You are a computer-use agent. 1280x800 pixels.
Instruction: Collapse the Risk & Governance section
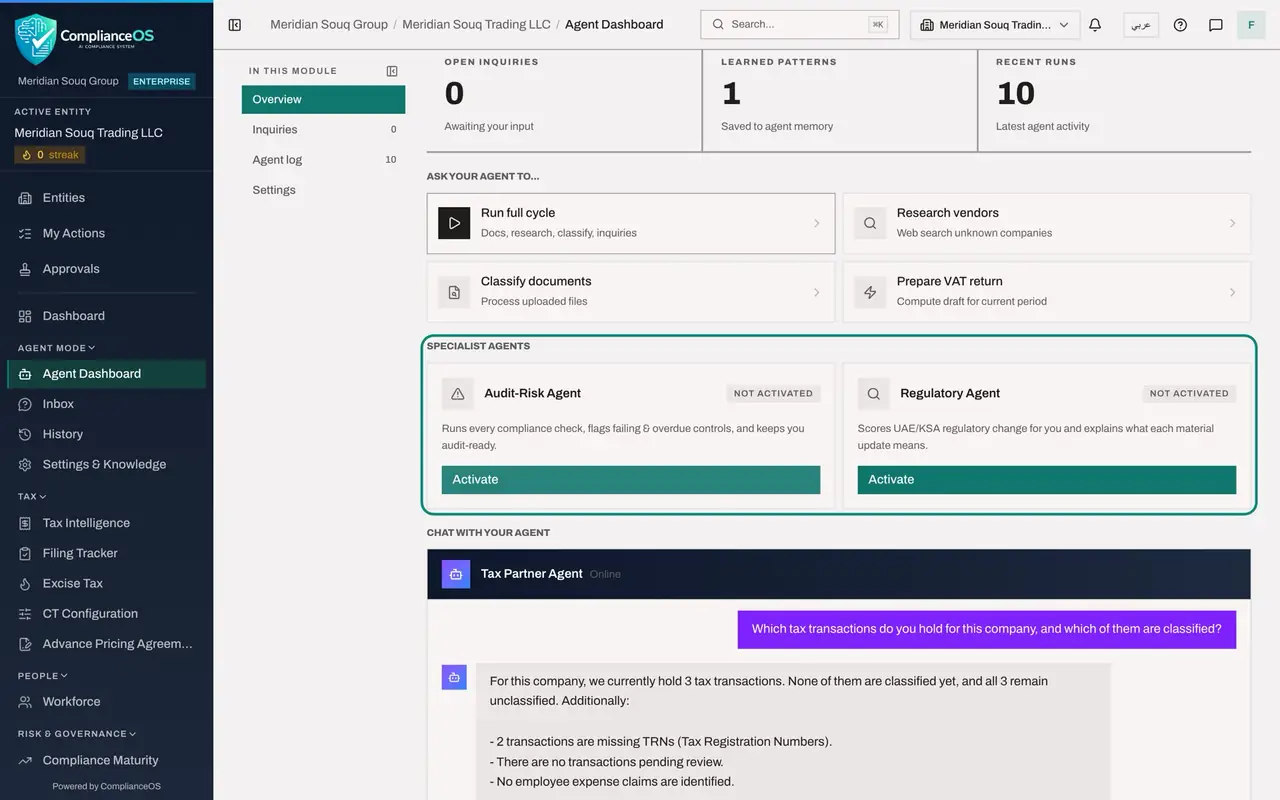[77, 734]
